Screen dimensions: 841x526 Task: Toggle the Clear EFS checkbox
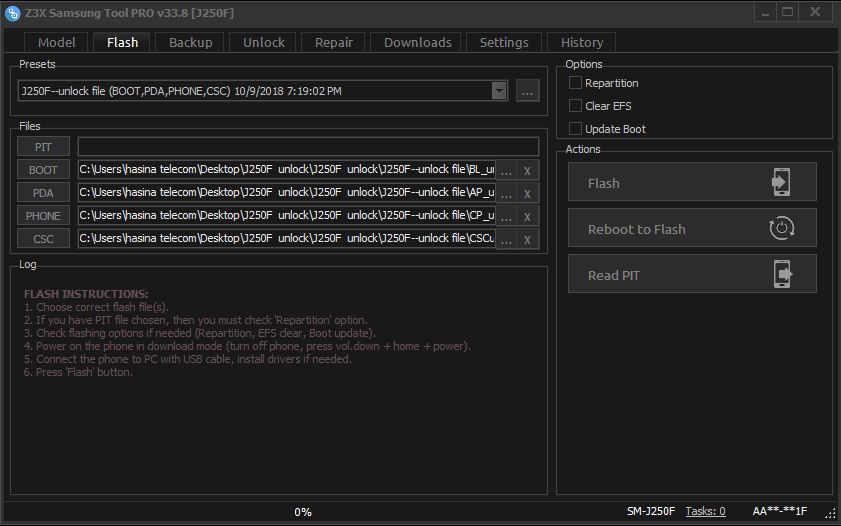point(575,106)
